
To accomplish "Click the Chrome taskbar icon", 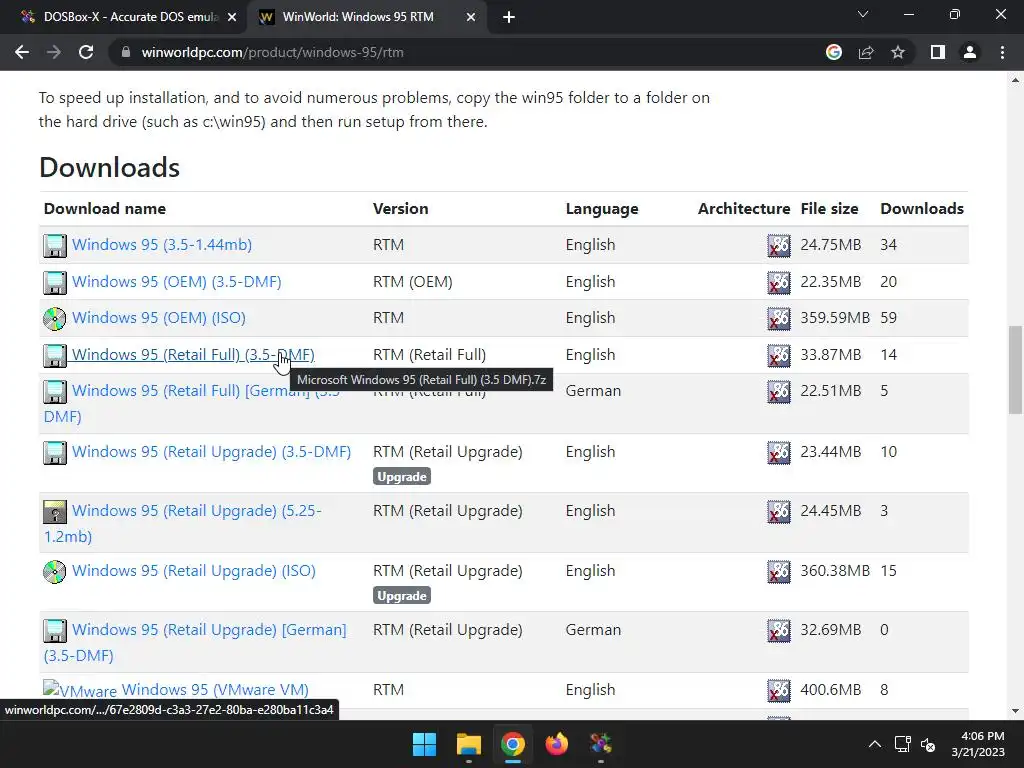I will [x=513, y=744].
